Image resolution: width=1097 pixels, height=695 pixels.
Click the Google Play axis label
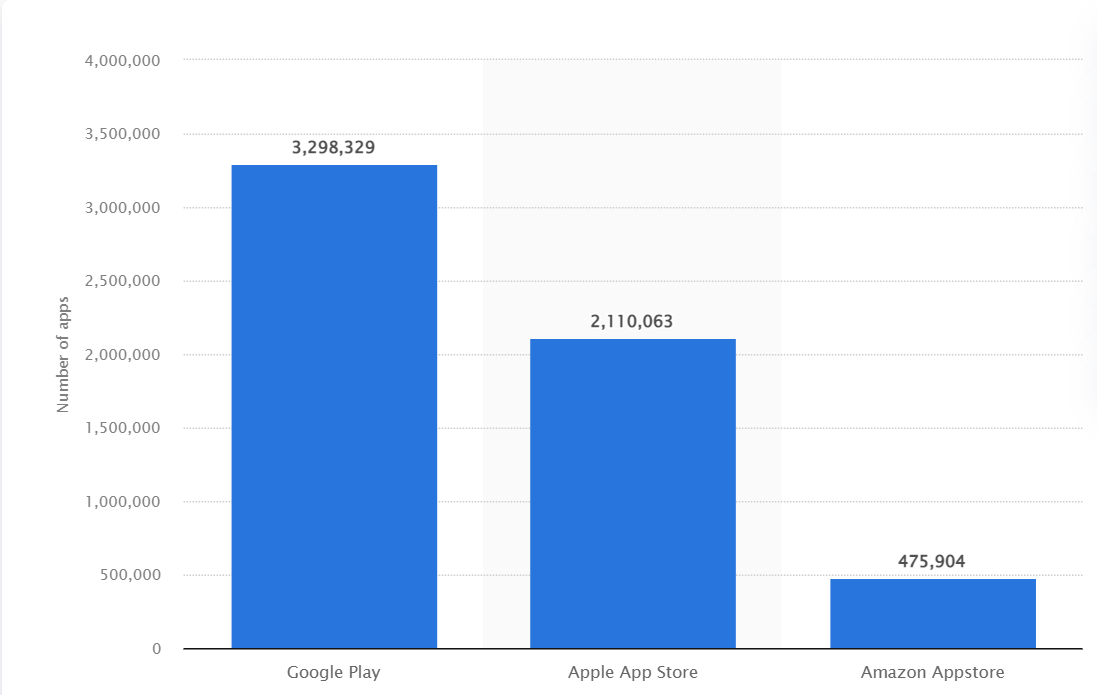click(x=333, y=671)
